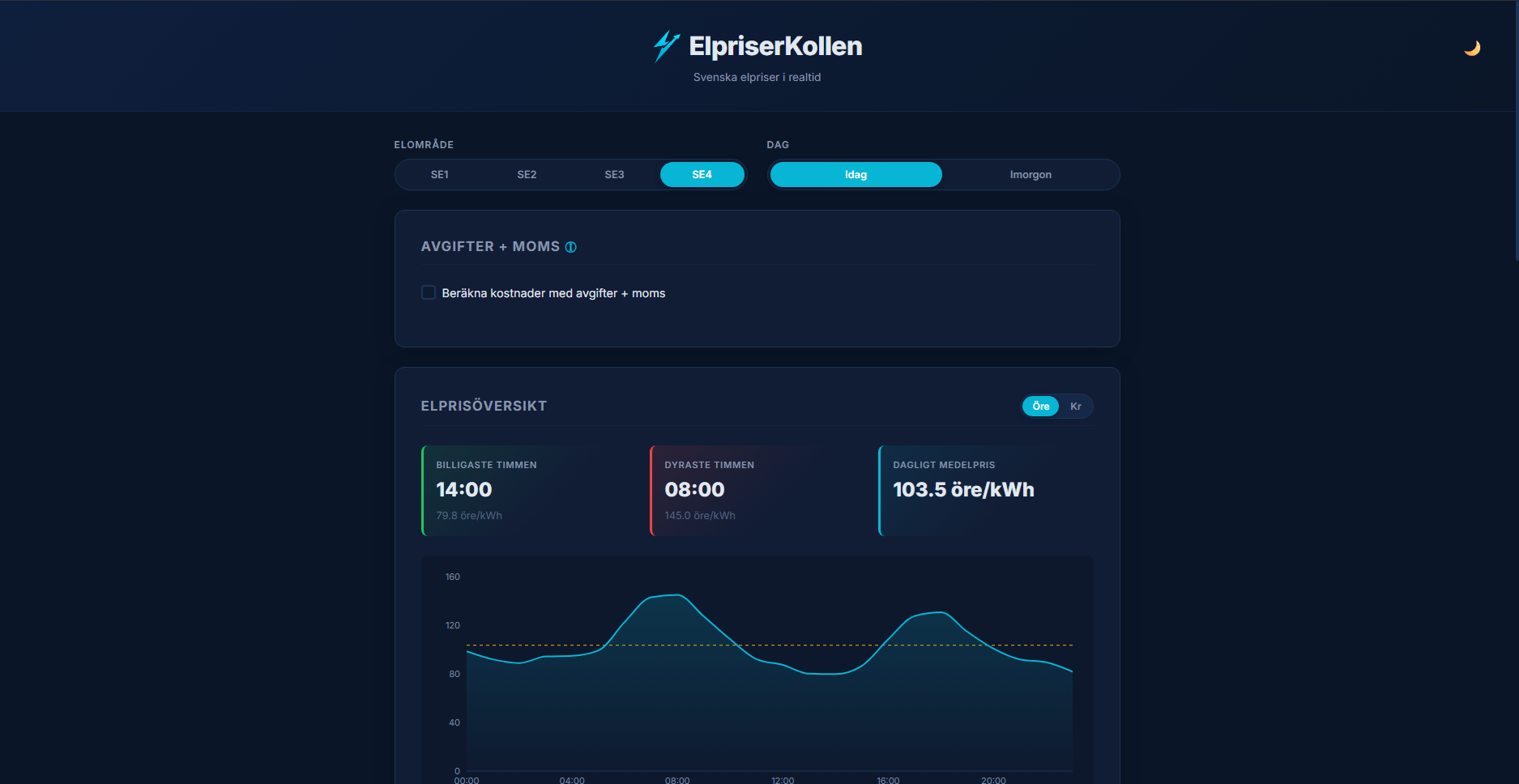The width and height of the screenshot is (1519, 784).
Task: Open the AVGIFTER + MOMS info tooltip
Action: pyautogui.click(x=571, y=246)
